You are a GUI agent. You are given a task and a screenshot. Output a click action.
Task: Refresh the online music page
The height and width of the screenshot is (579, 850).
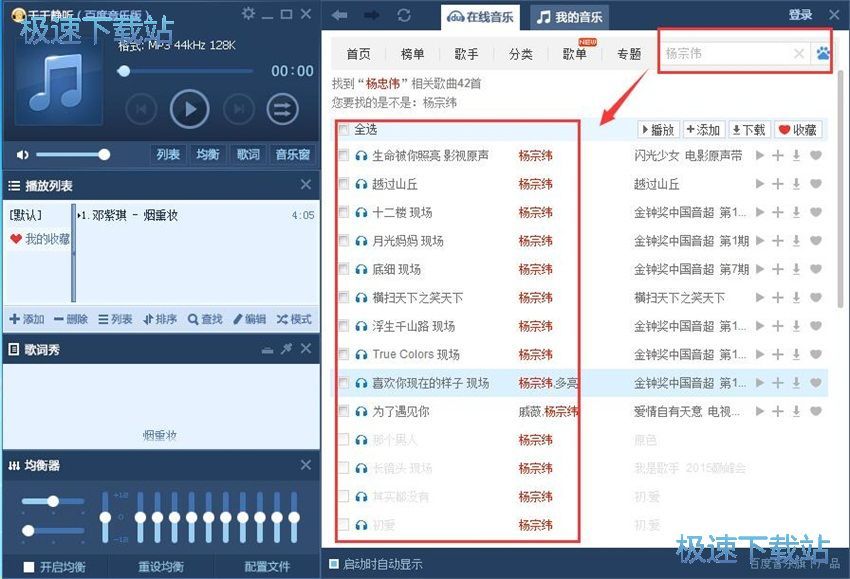(404, 15)
